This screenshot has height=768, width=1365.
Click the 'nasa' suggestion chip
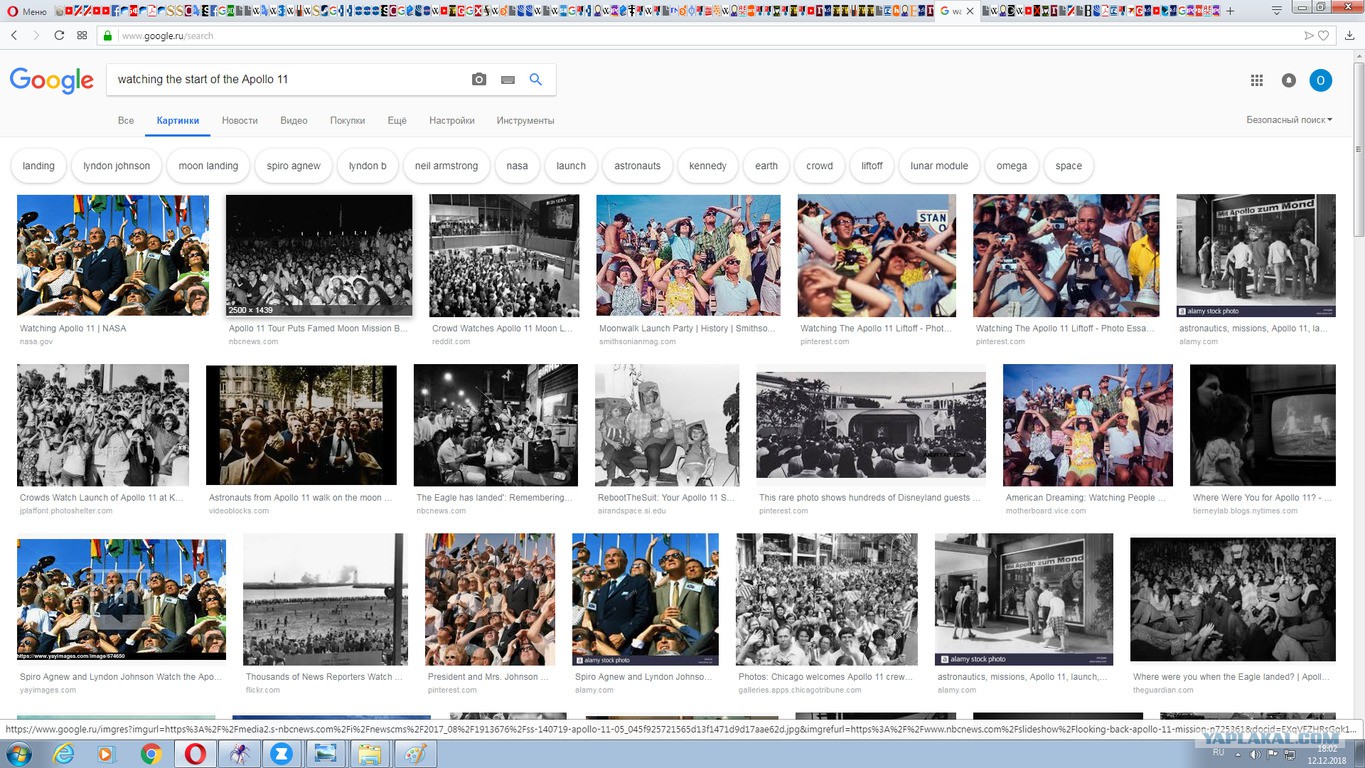517,166
